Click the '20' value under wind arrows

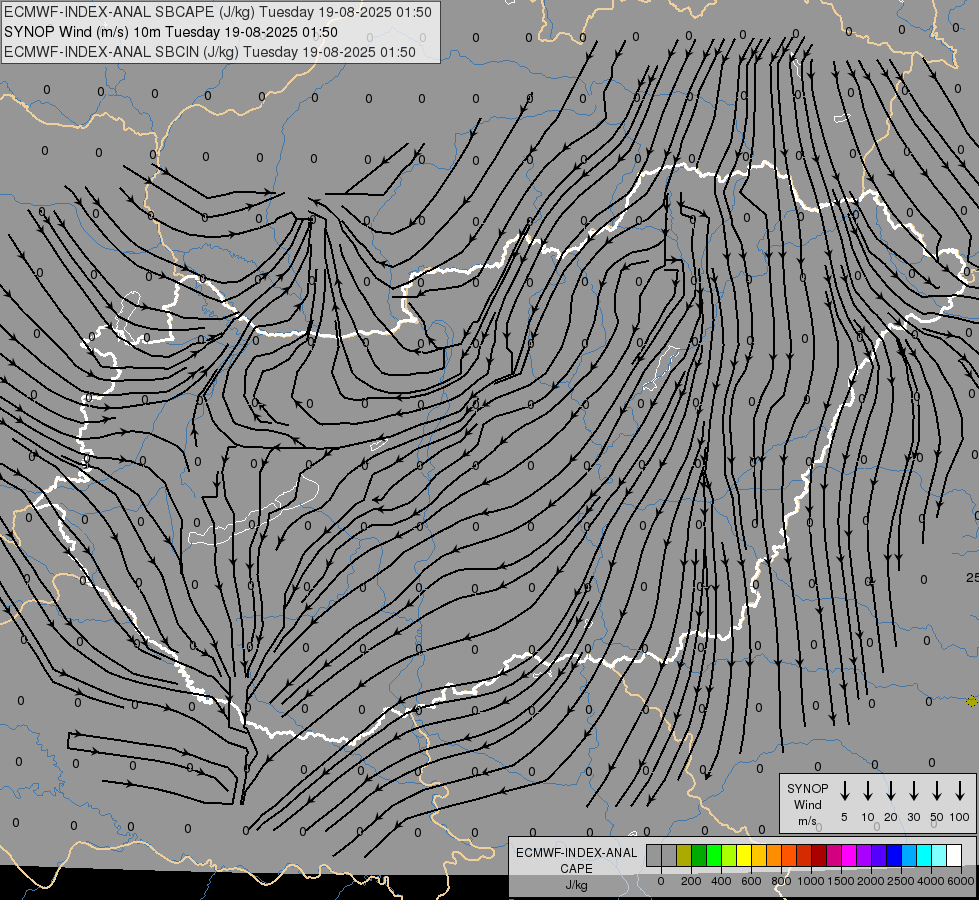(x=890, y=817)
